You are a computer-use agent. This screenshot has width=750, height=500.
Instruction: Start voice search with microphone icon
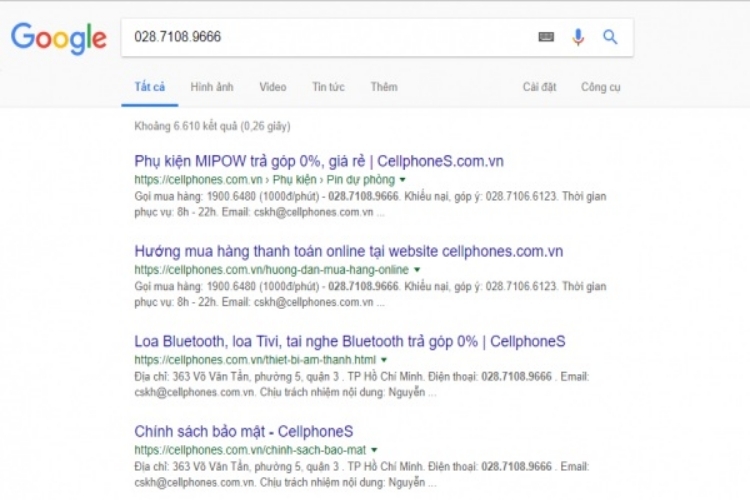point(578,37)
